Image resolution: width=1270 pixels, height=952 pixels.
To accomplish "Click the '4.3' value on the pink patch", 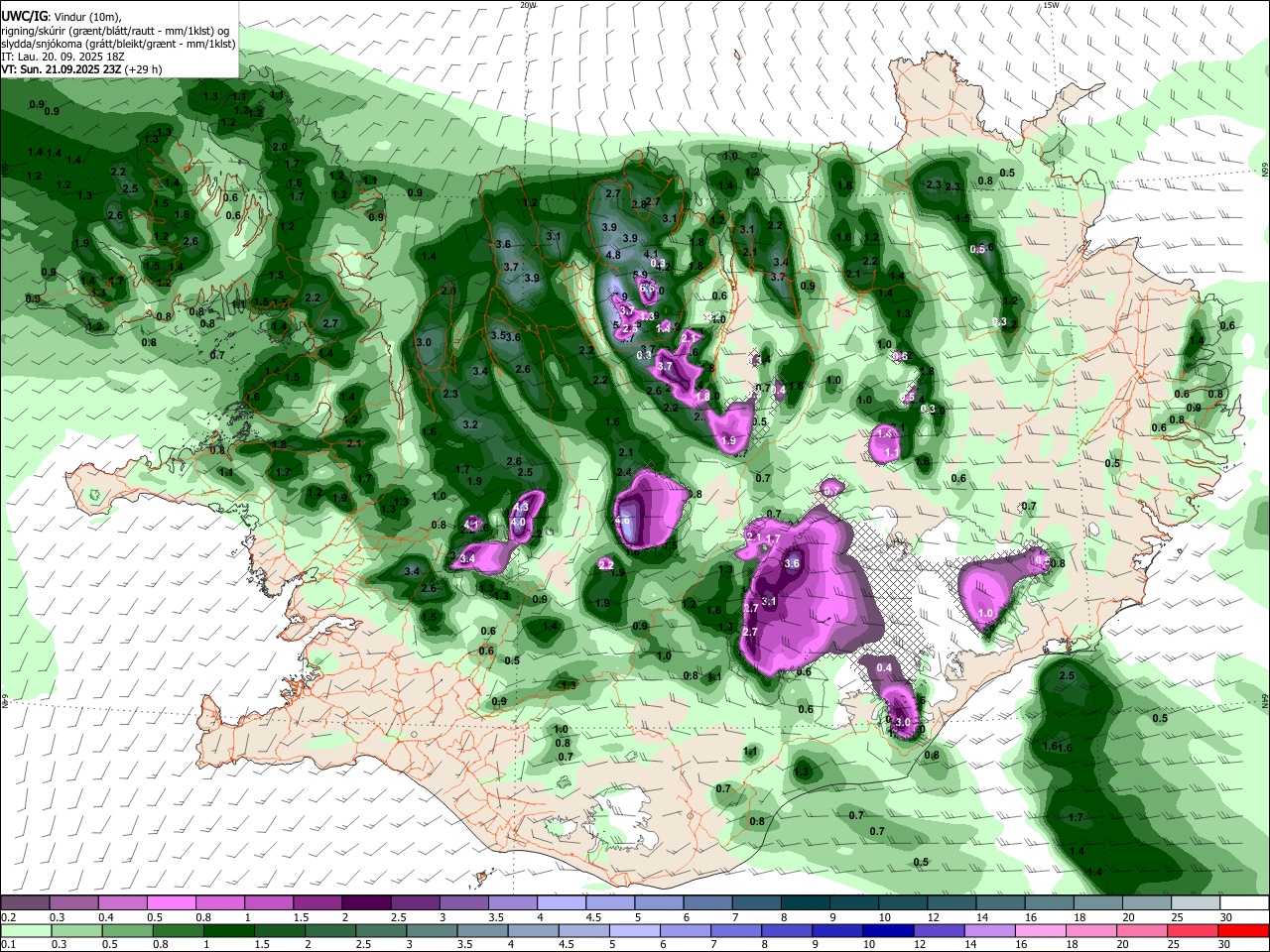I will pyautogui.click(x=522, y=508).
